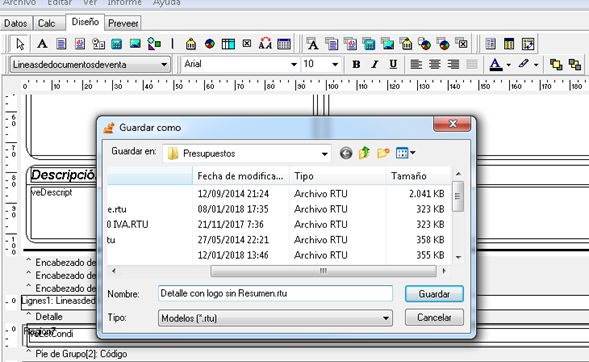Screen dimensions: 589x362
Task: Open the font color picker
Action: tap(509, 65)
